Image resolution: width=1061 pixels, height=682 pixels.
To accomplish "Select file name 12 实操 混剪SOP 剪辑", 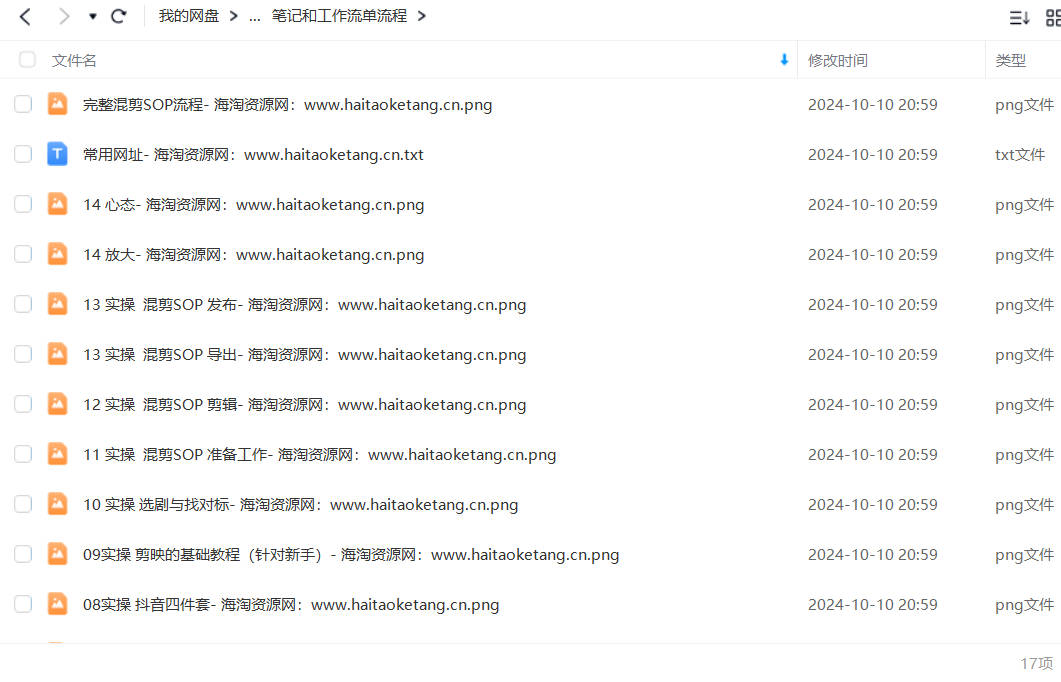I will (x=304, y=405).
